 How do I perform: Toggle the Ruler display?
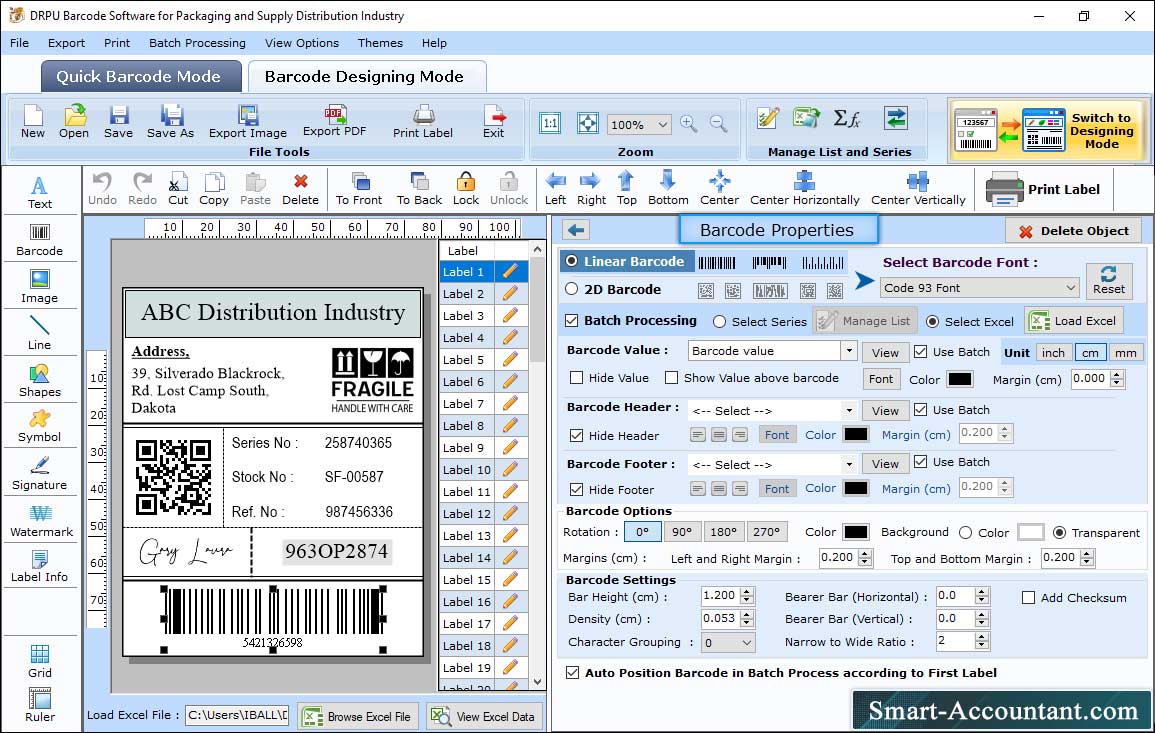(x=40, y=705)
